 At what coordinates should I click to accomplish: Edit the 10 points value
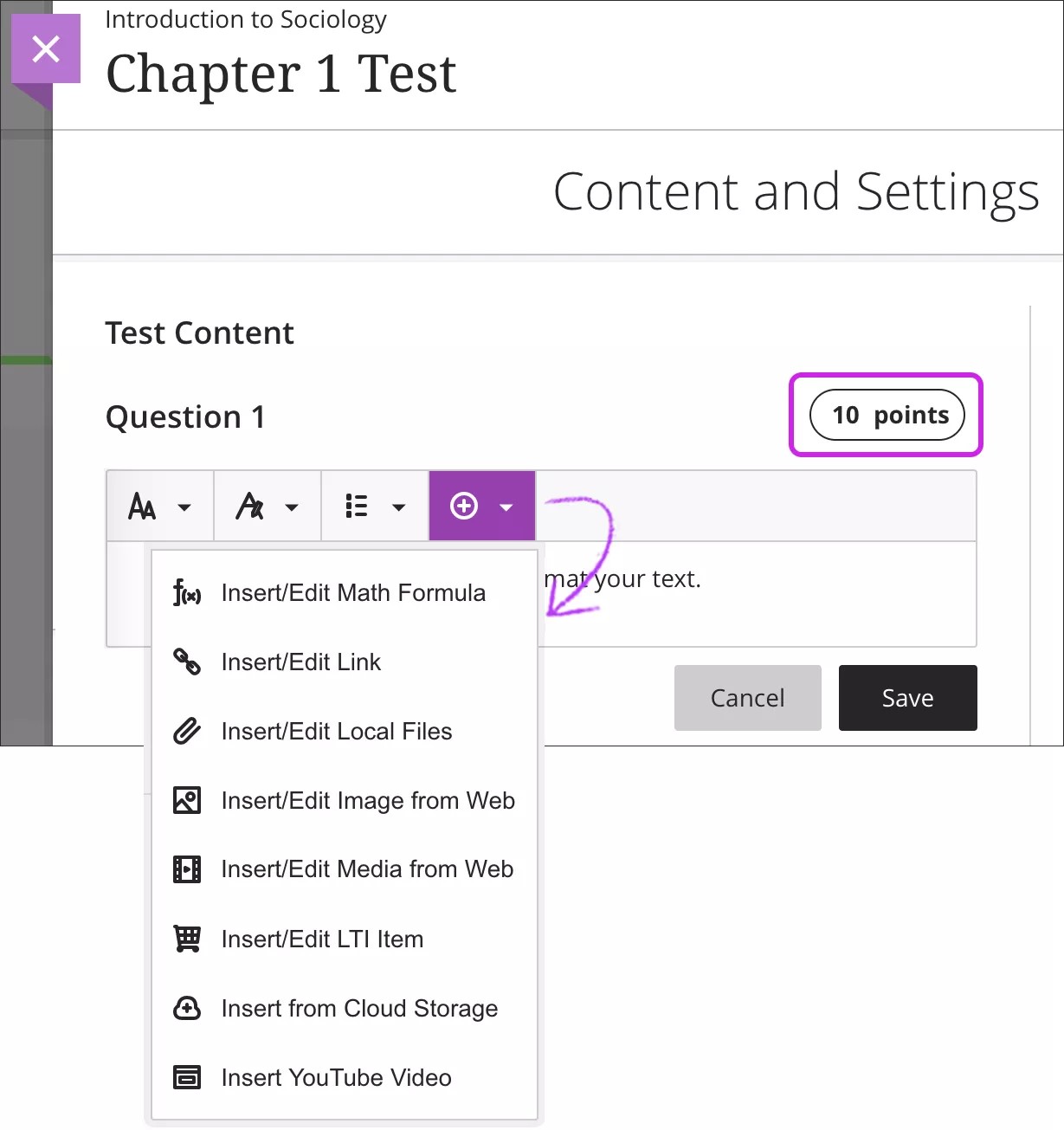point(885,415)
